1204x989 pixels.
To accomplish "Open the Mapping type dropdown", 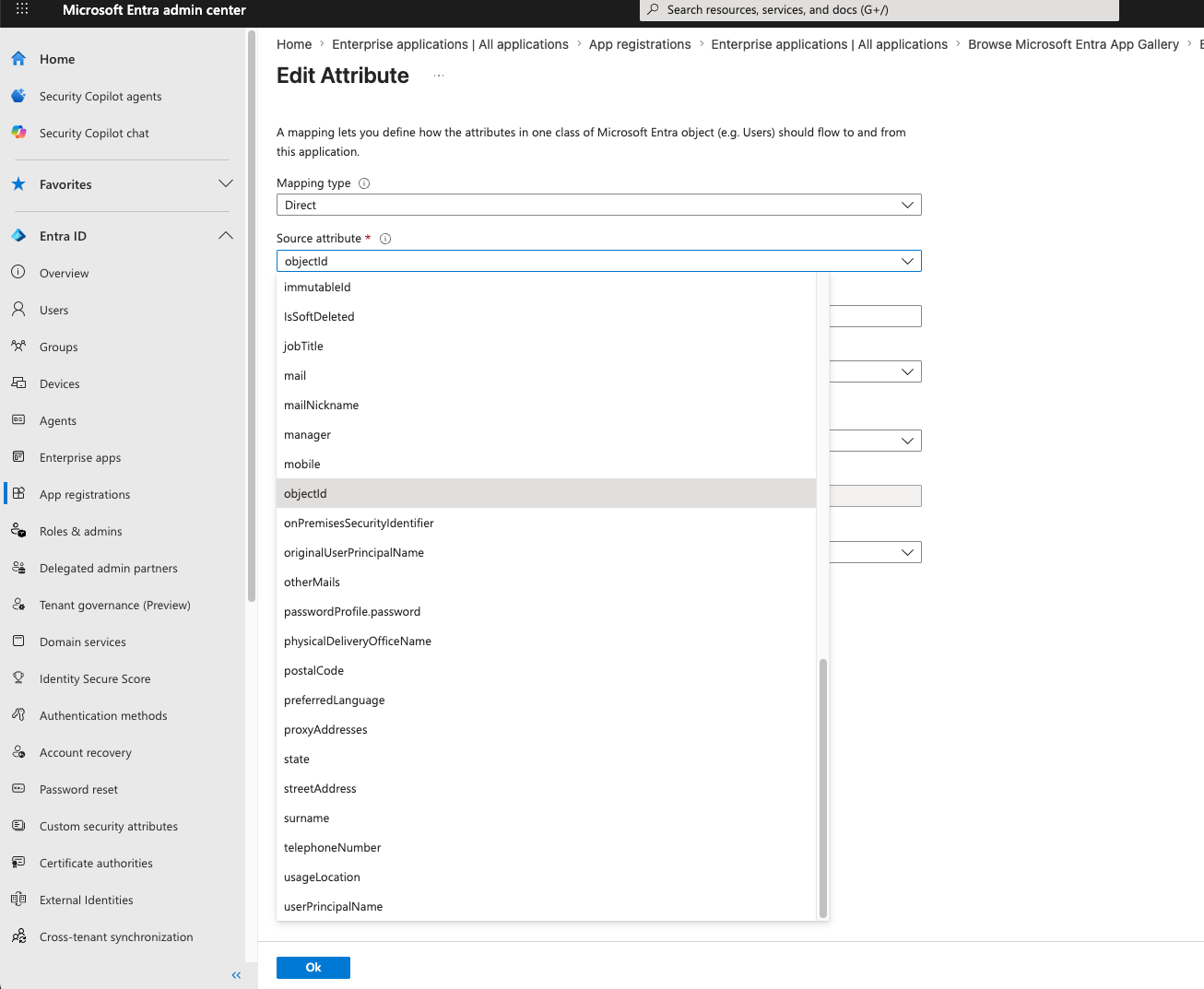I will tap(599, 205).
